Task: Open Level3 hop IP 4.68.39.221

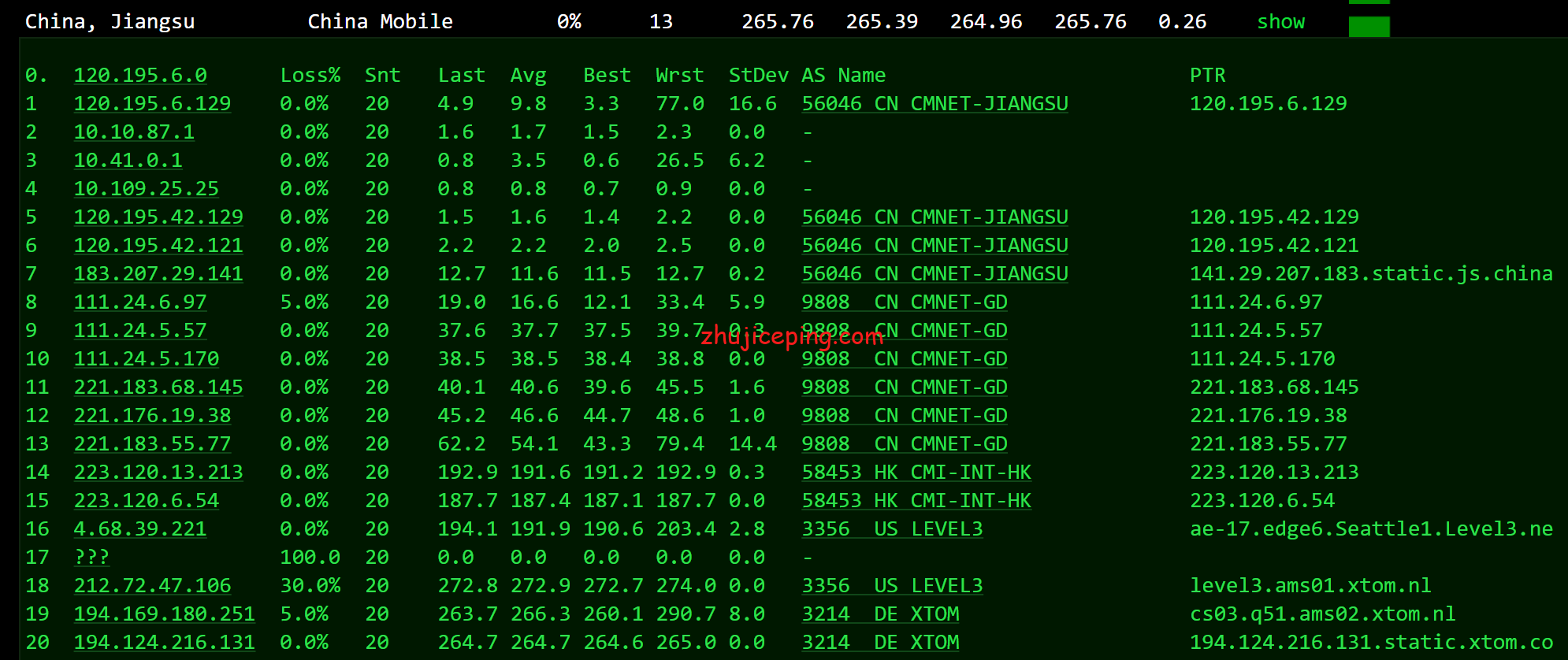Action: (140, 529)
